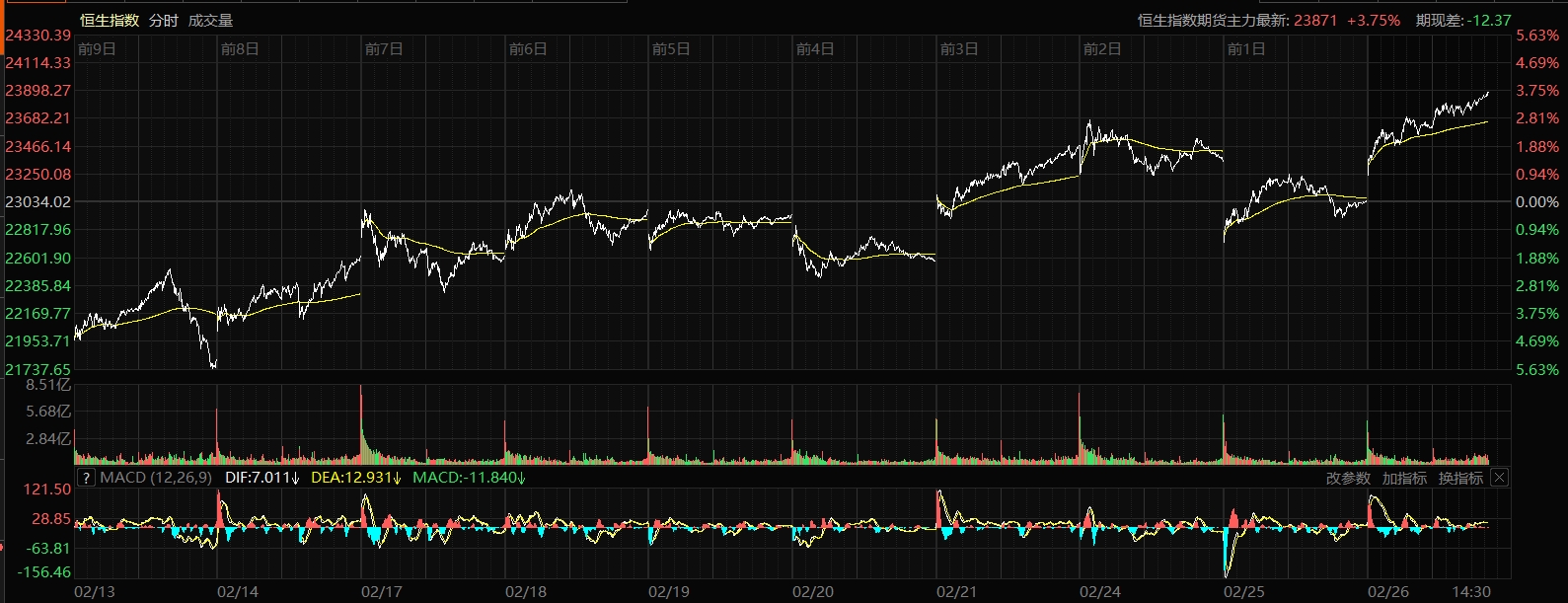Click the 24330.39 price axis label
1568x603 pixels.
point(38,36)
